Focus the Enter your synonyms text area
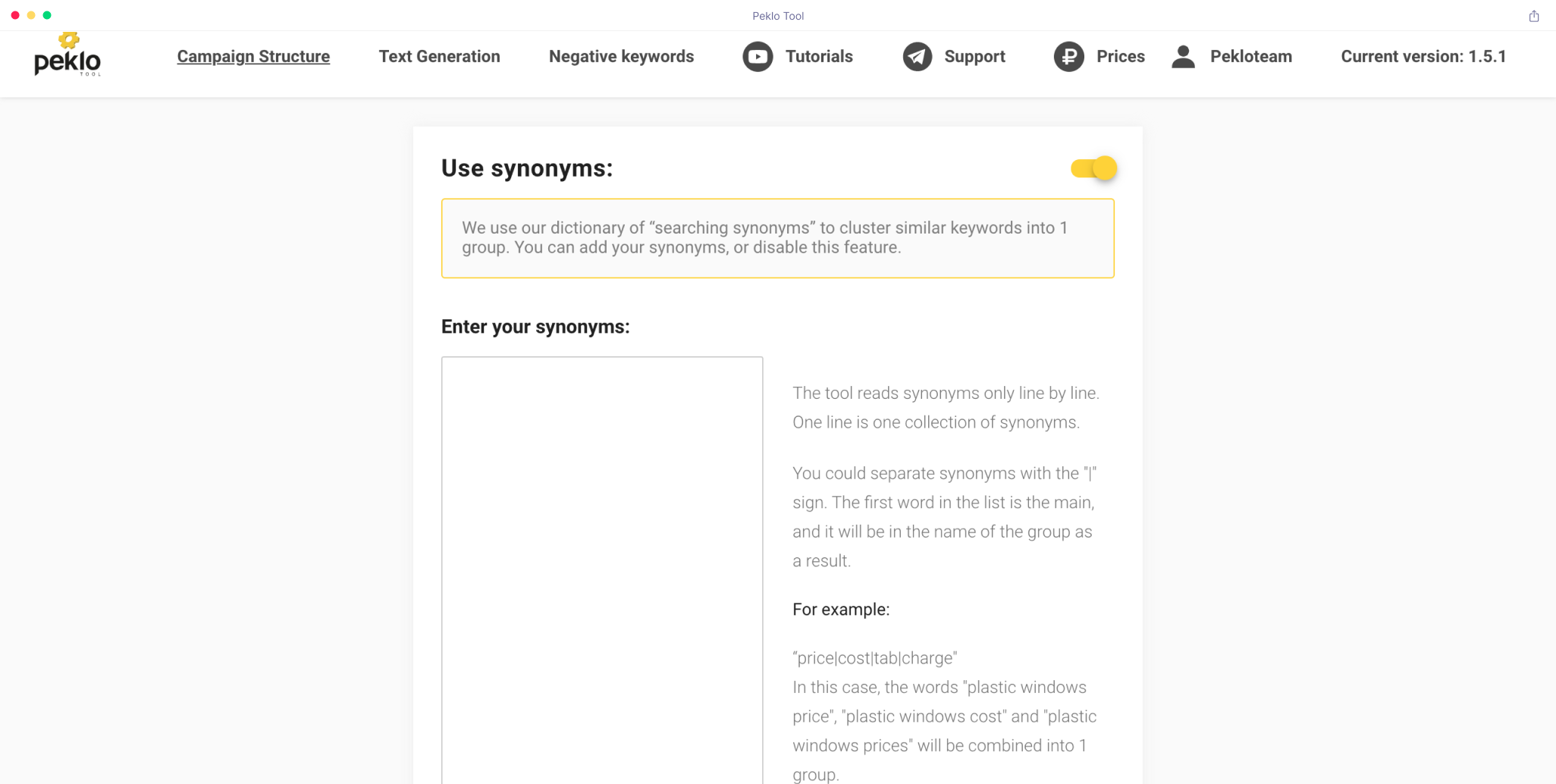Image resolution: width=1556 pixels, height=784 pixels. click(602, 569)
